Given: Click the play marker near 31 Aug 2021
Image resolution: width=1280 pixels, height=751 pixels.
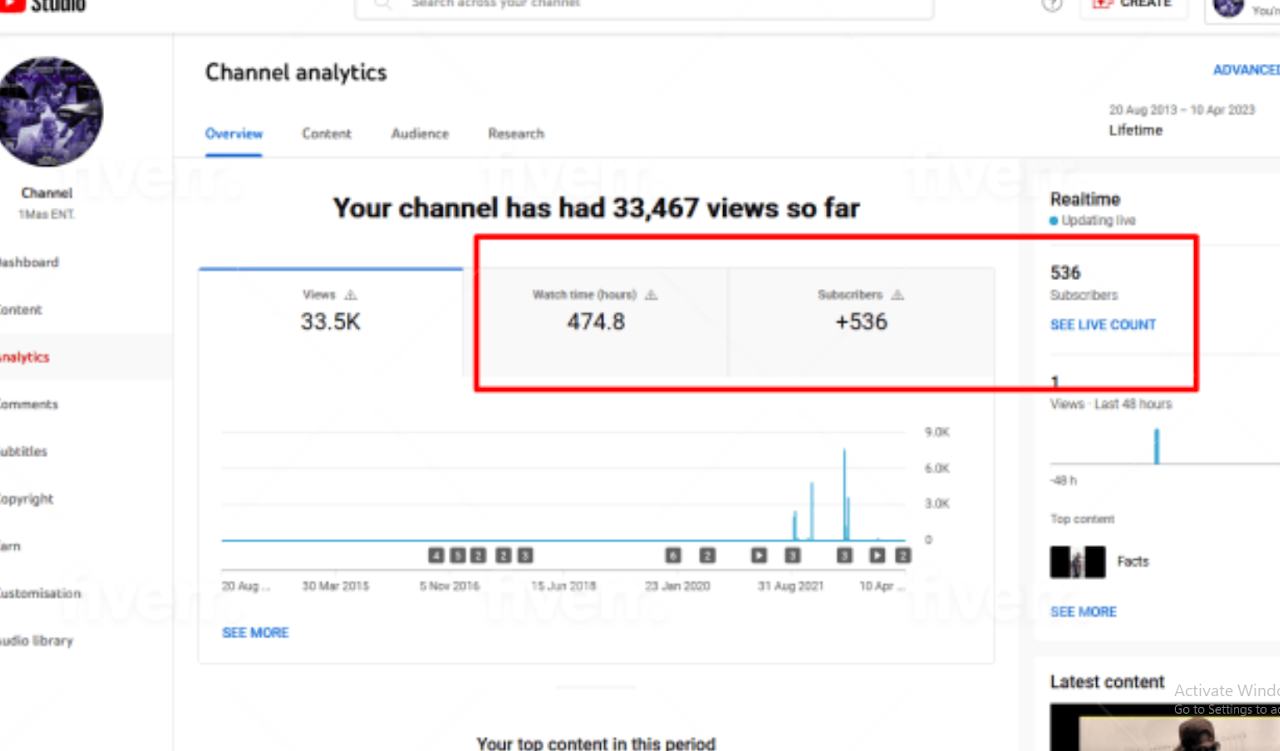Looking at the screenshot, I should (759, 555).
